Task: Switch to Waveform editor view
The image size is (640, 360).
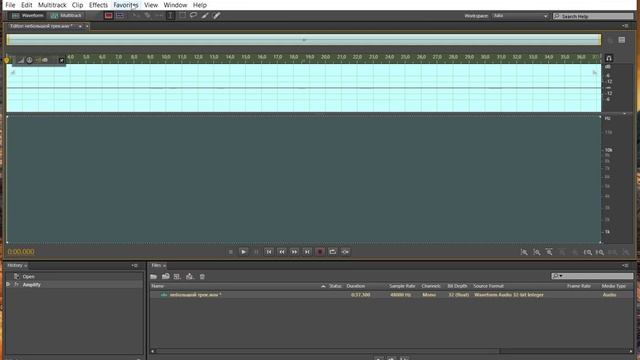Action: [27, 16]
